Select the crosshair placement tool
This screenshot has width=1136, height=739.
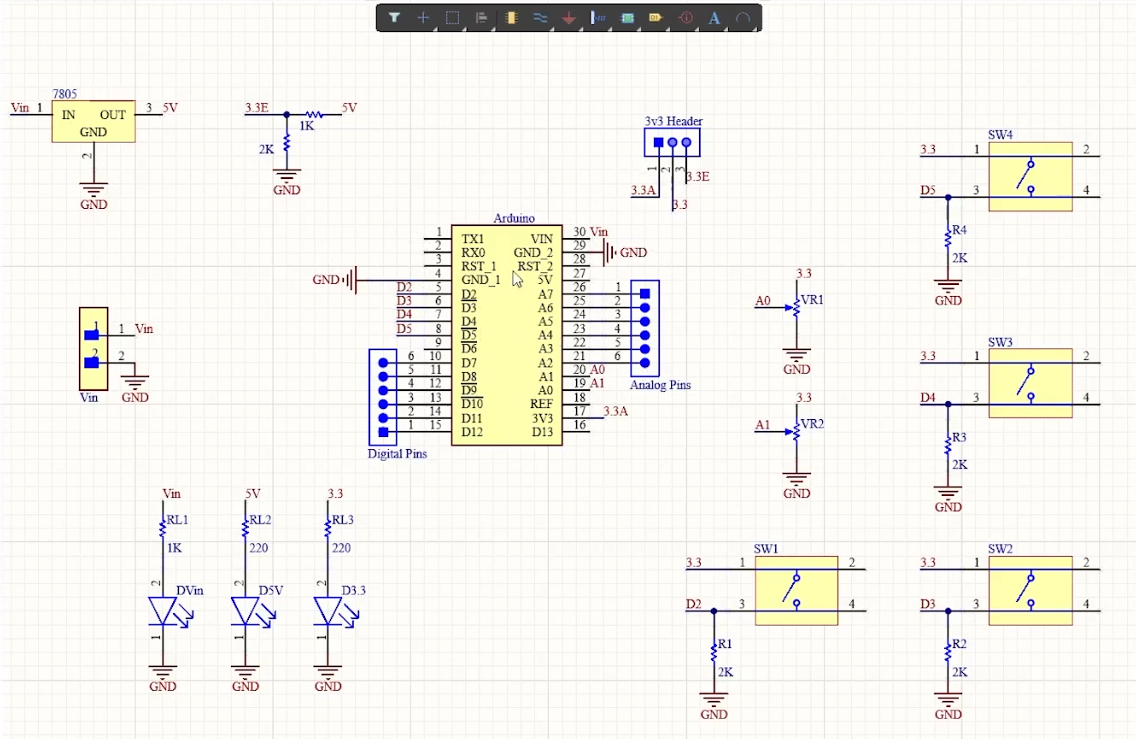coord(421,17)
